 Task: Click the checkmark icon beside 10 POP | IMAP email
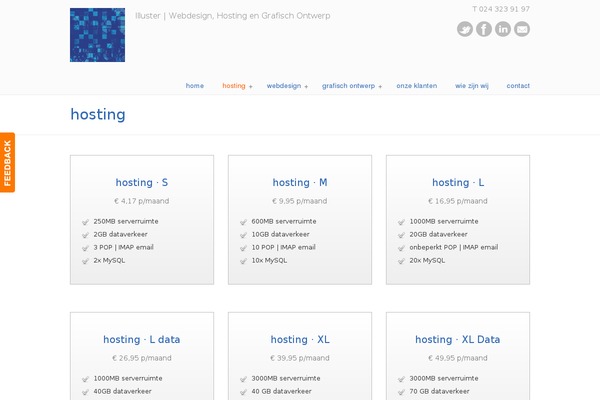click(243, 248)
